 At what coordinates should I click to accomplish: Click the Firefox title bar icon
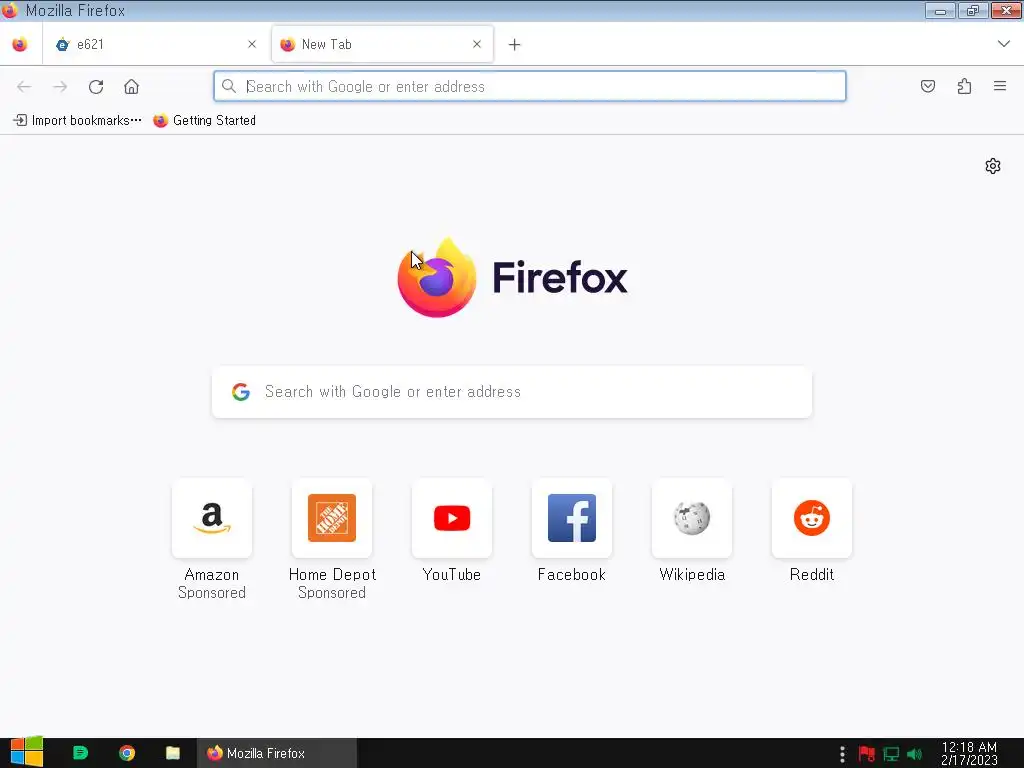[10, 10]
